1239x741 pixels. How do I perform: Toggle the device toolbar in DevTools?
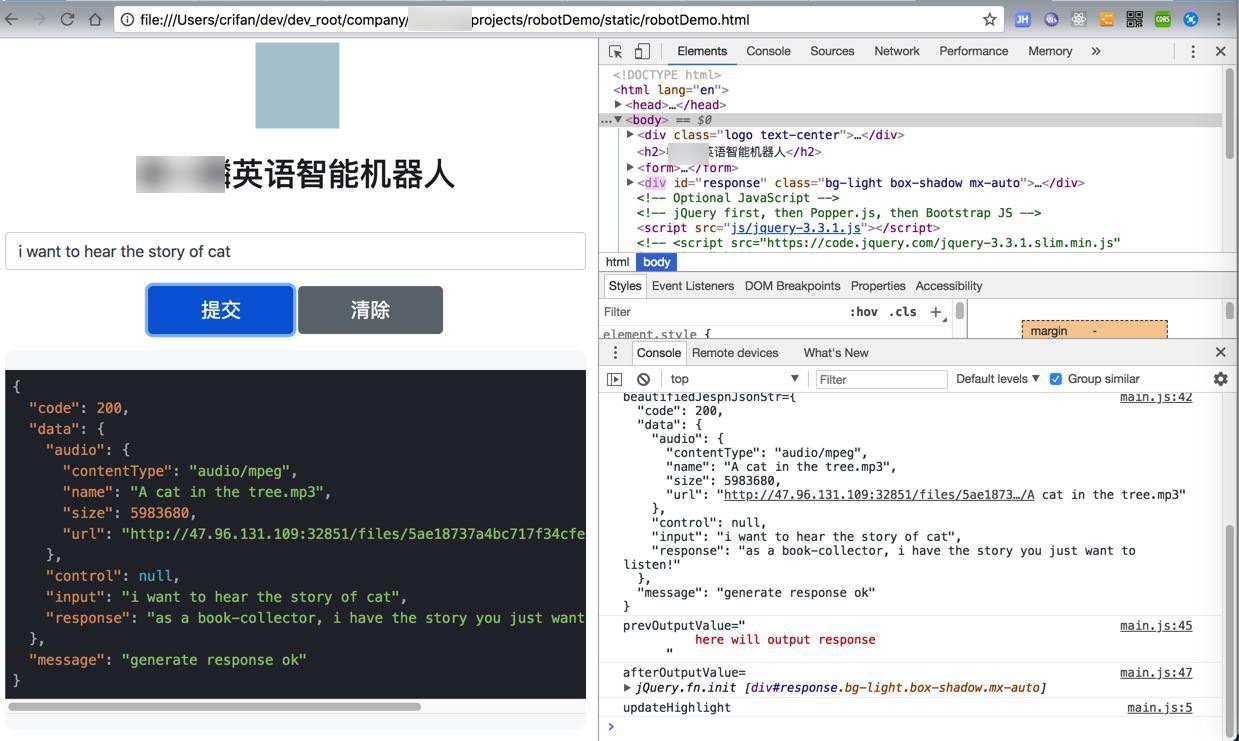pos(642,51)
